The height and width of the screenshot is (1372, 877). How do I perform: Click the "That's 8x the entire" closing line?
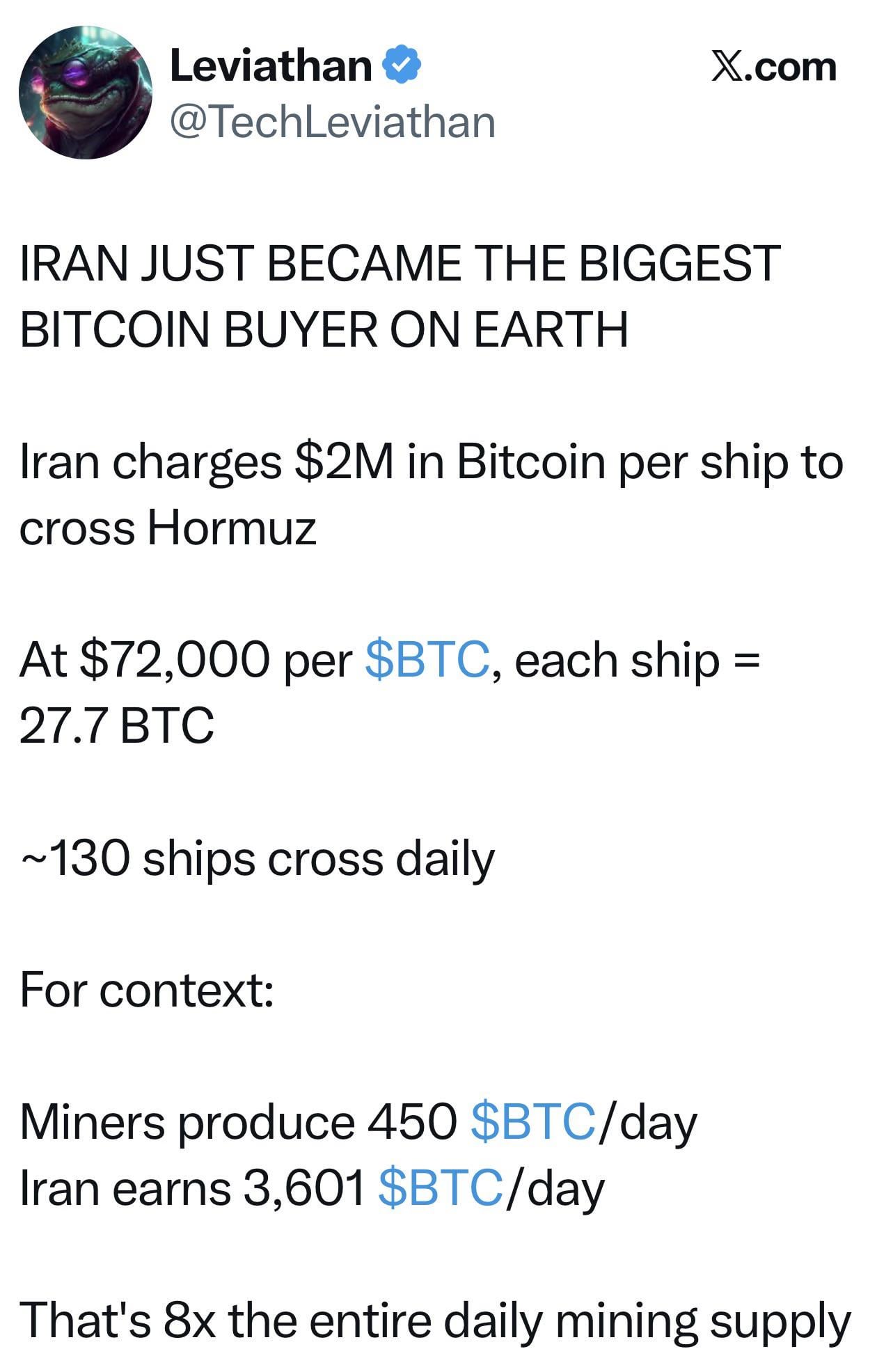point(435,1320)
